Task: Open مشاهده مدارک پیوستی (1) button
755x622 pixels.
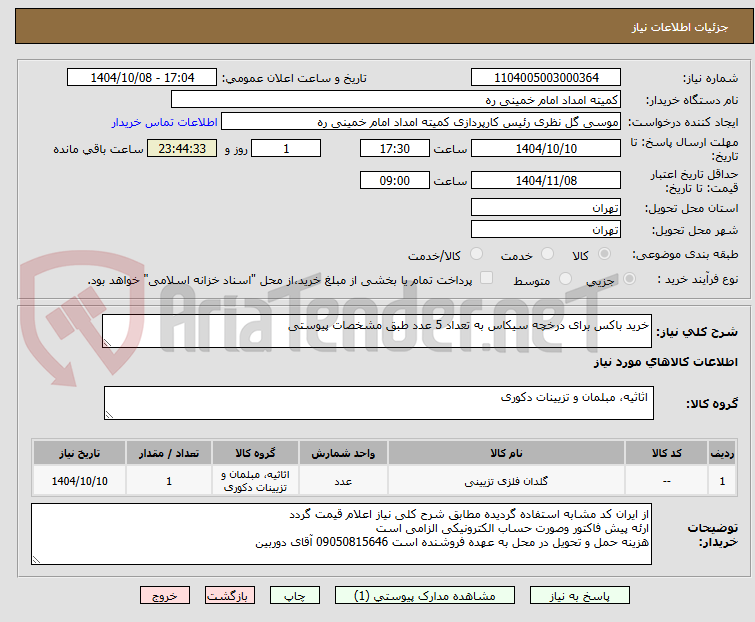Action: pyautogui.click(x=425, y=596)
